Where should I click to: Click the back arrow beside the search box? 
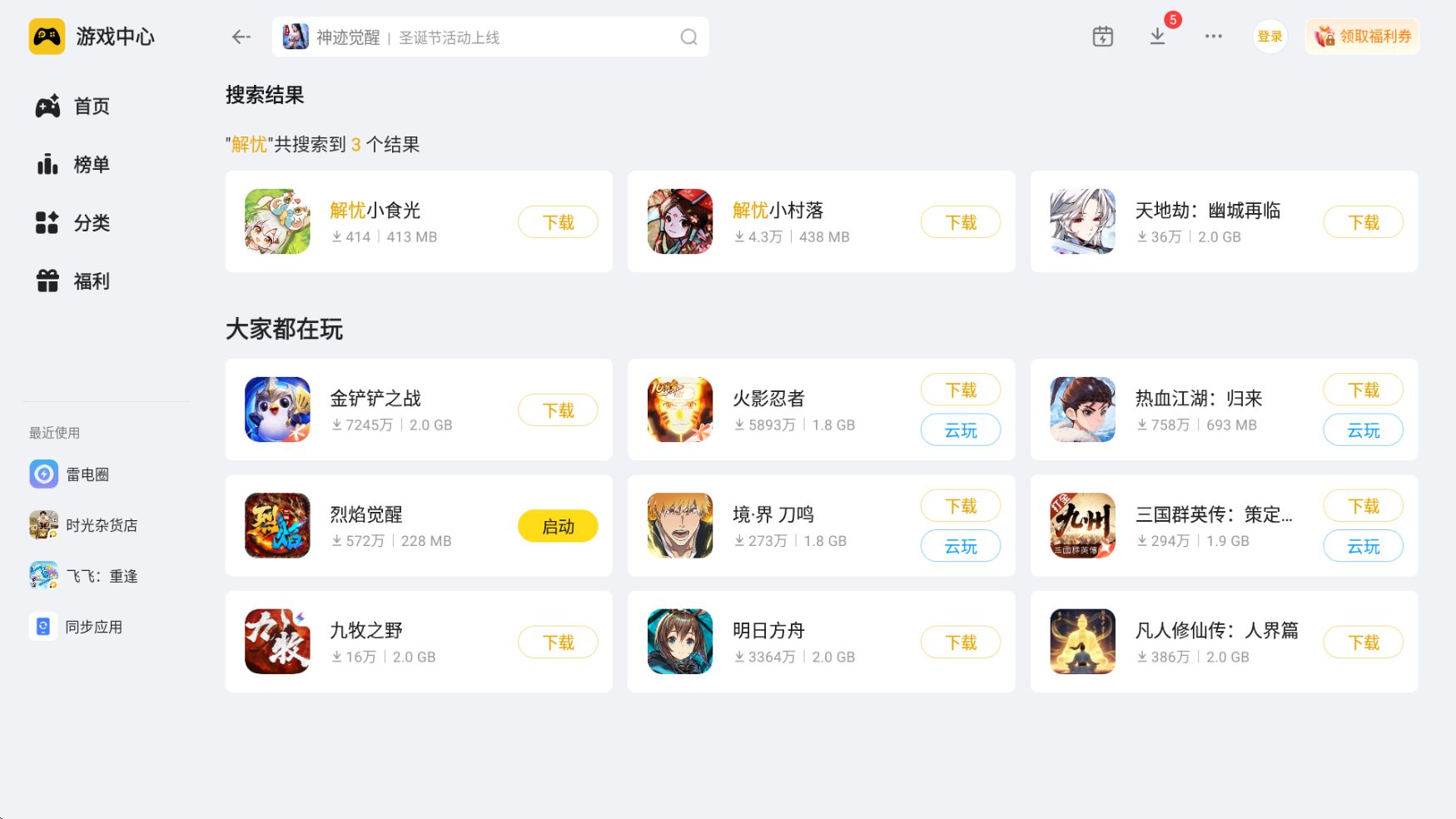(241, 37)
